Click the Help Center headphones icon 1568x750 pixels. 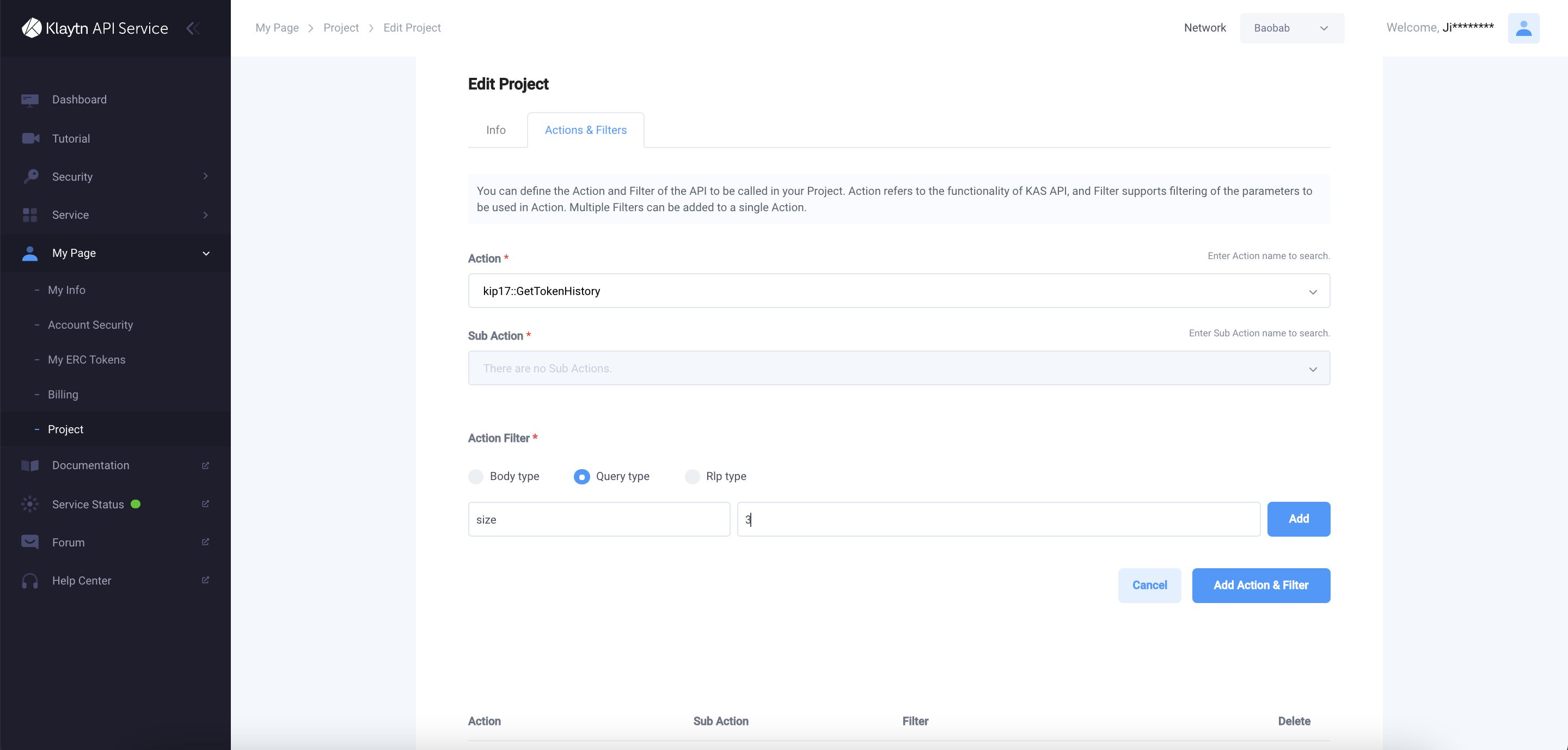coord(30,581)
